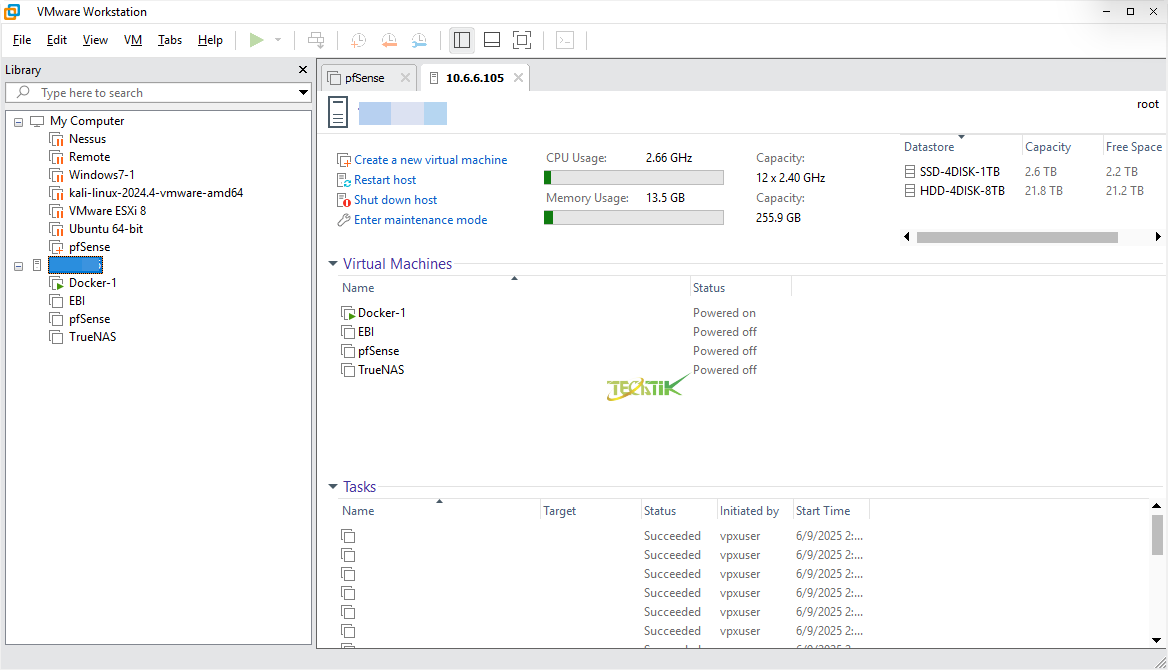Image resolution: width=1168 pixels, height=670 pixels.
Task: Open the File menu
Action: 22,40
